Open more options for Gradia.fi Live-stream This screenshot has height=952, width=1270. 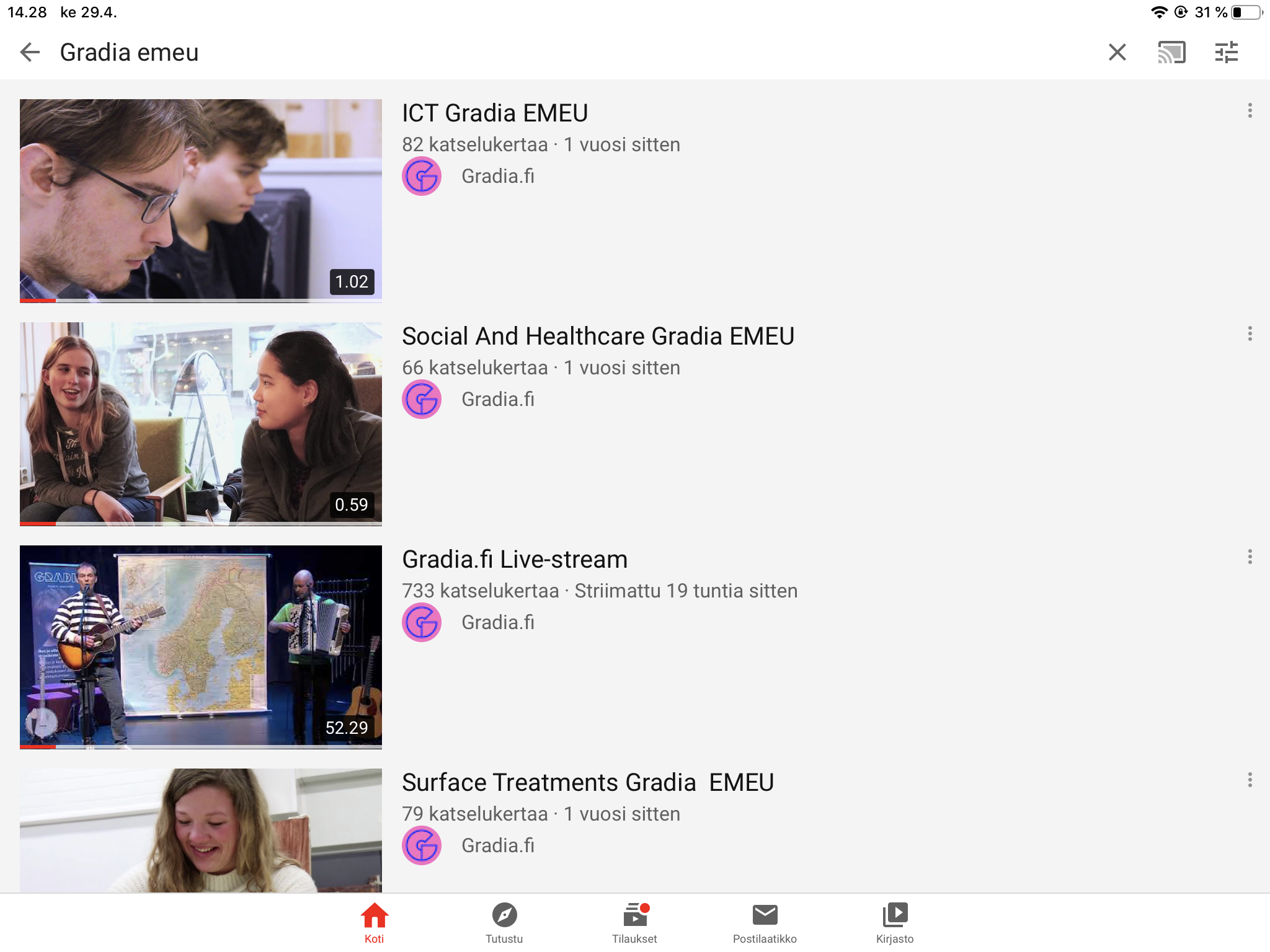pos(1250,557)
